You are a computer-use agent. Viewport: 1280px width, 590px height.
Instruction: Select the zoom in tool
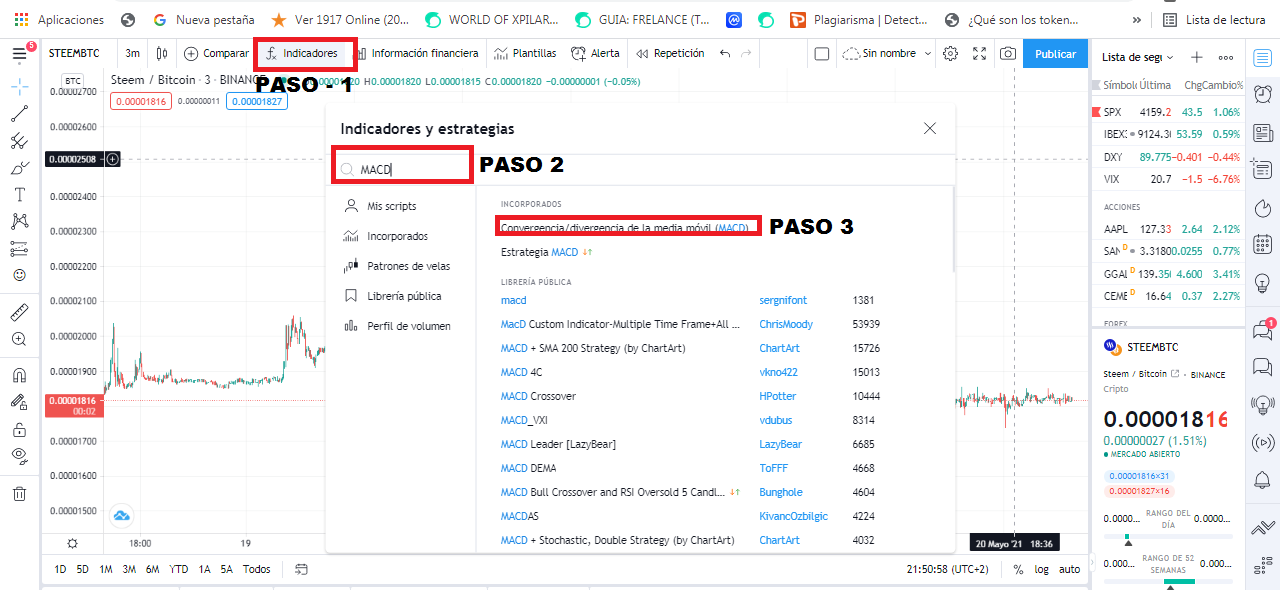[x=19, y=339]
